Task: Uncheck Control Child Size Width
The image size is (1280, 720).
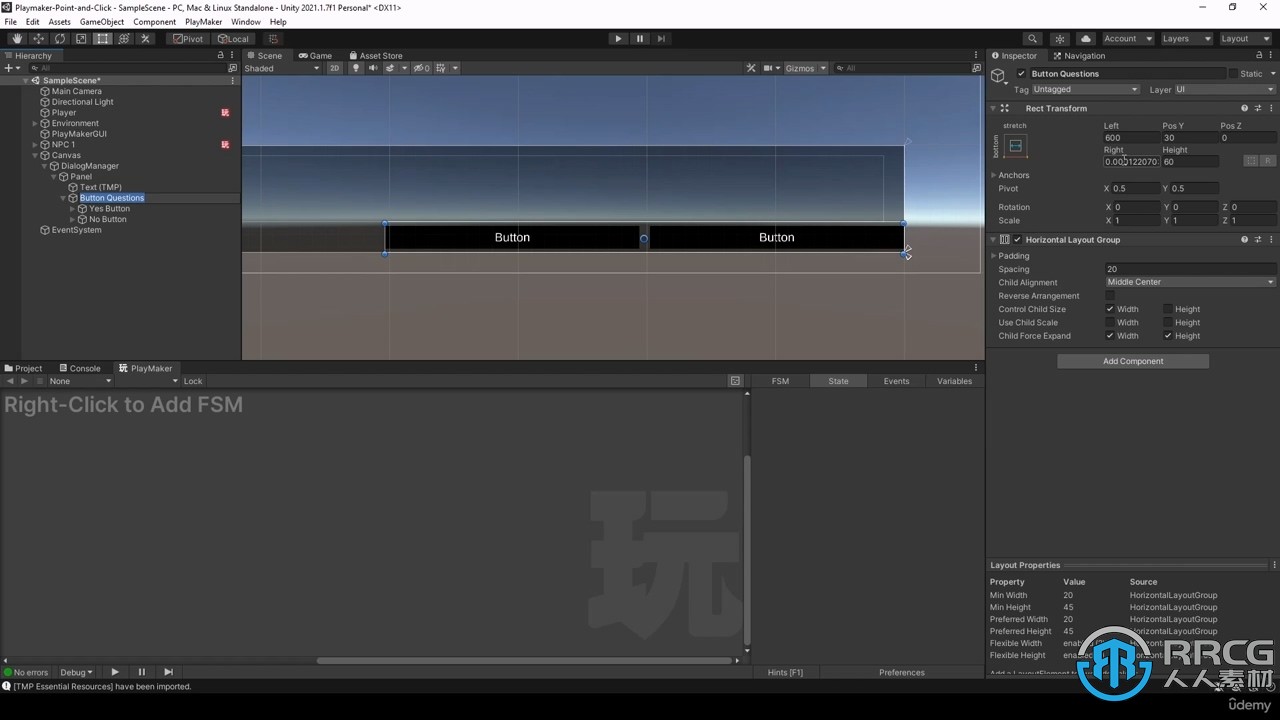Action: 1110,309
